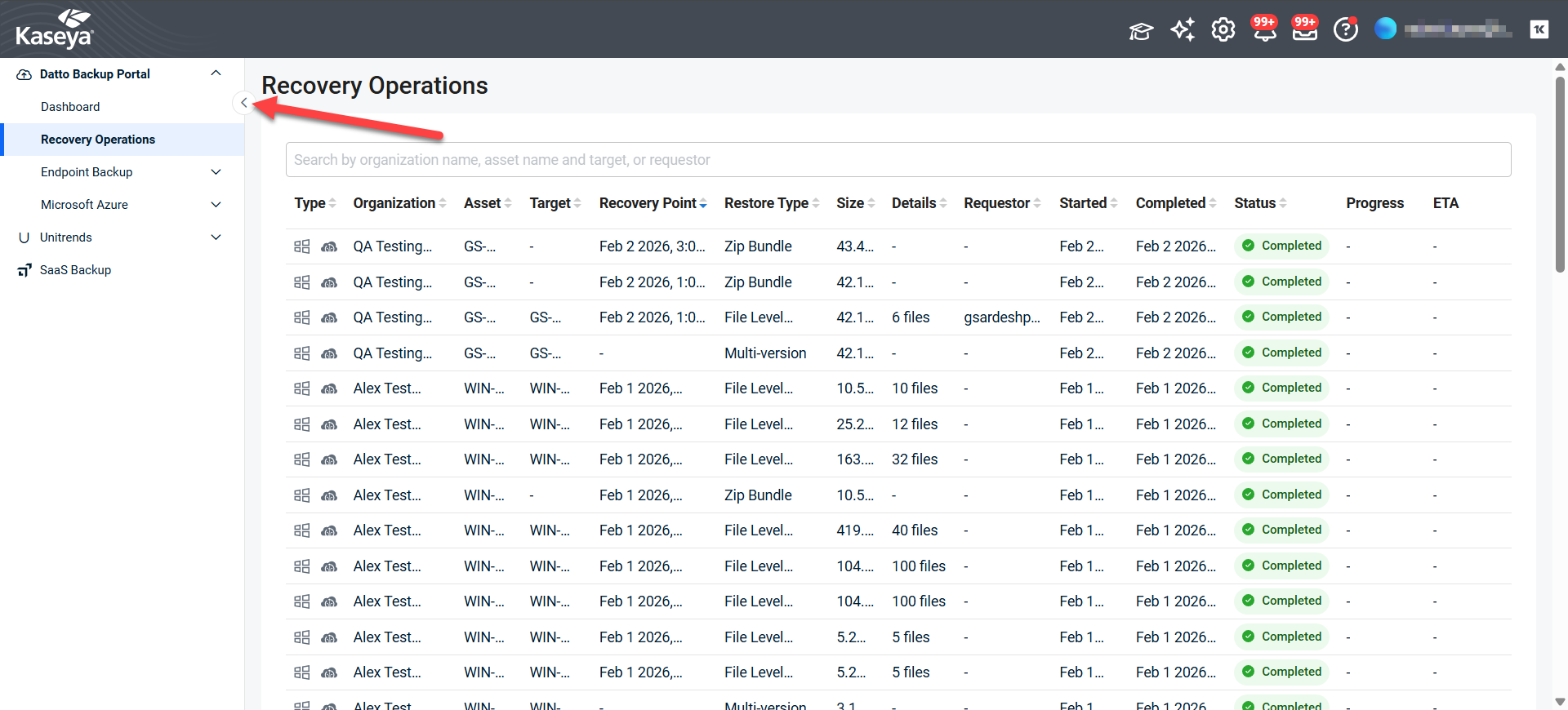This screenshot has width=1568, height=710.
Task: Focus the recovery operations search field
Action: [x=898, y=160]
